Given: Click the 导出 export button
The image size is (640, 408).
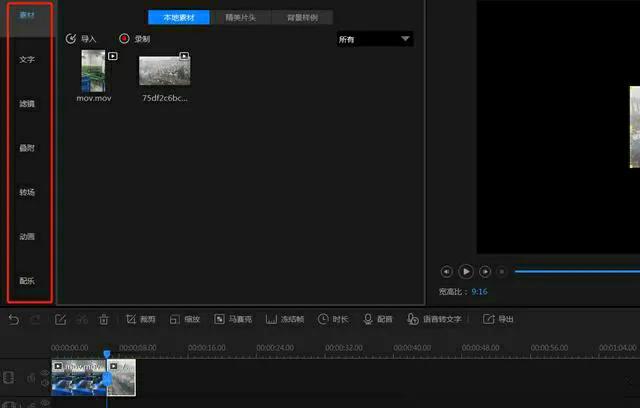Looking at the screenshot, I should pyautogui.click(x=498, y=319).
